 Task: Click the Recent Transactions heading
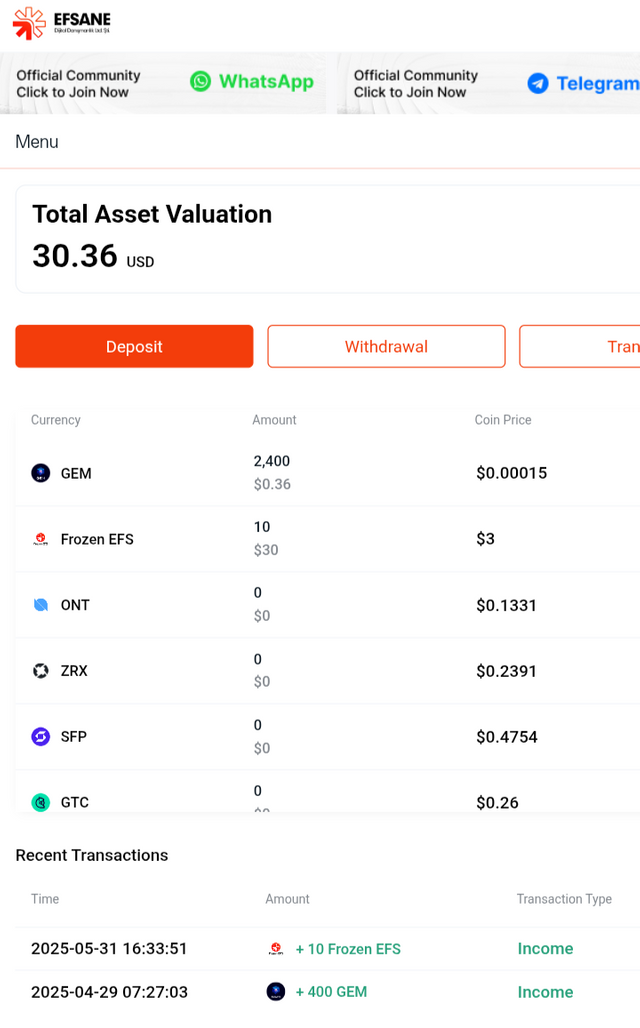[92, 855]
